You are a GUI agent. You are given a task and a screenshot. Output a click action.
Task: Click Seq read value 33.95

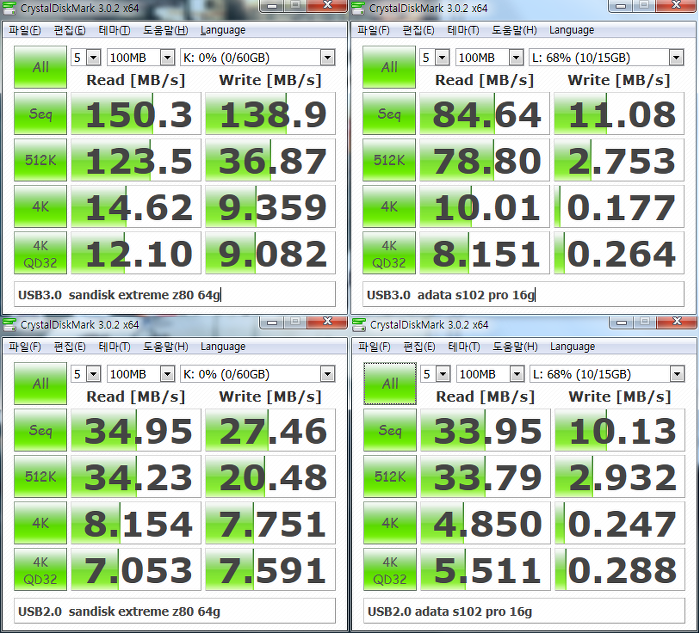pyautogui.click(x=485, y=430)
